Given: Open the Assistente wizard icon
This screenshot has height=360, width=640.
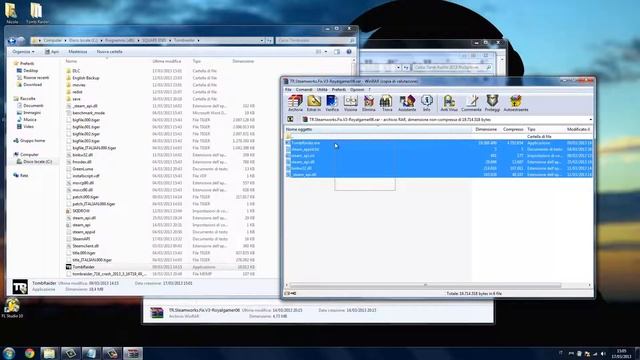Looking at the screenshot, I should tap(407, 103).
